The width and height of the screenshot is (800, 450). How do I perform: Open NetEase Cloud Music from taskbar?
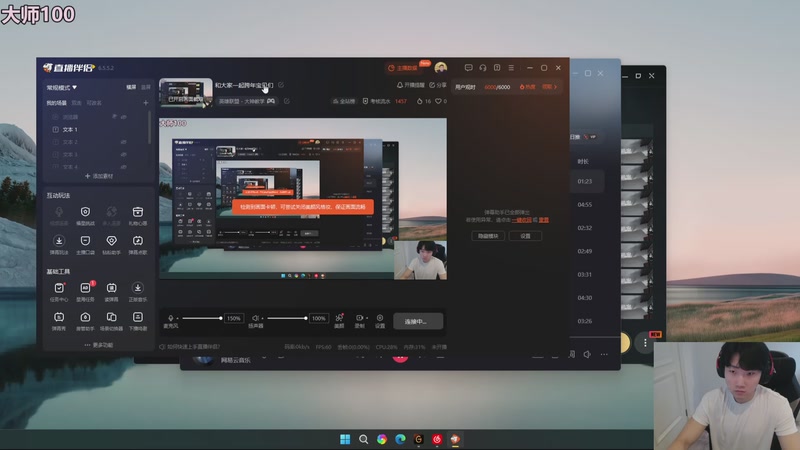437,439
